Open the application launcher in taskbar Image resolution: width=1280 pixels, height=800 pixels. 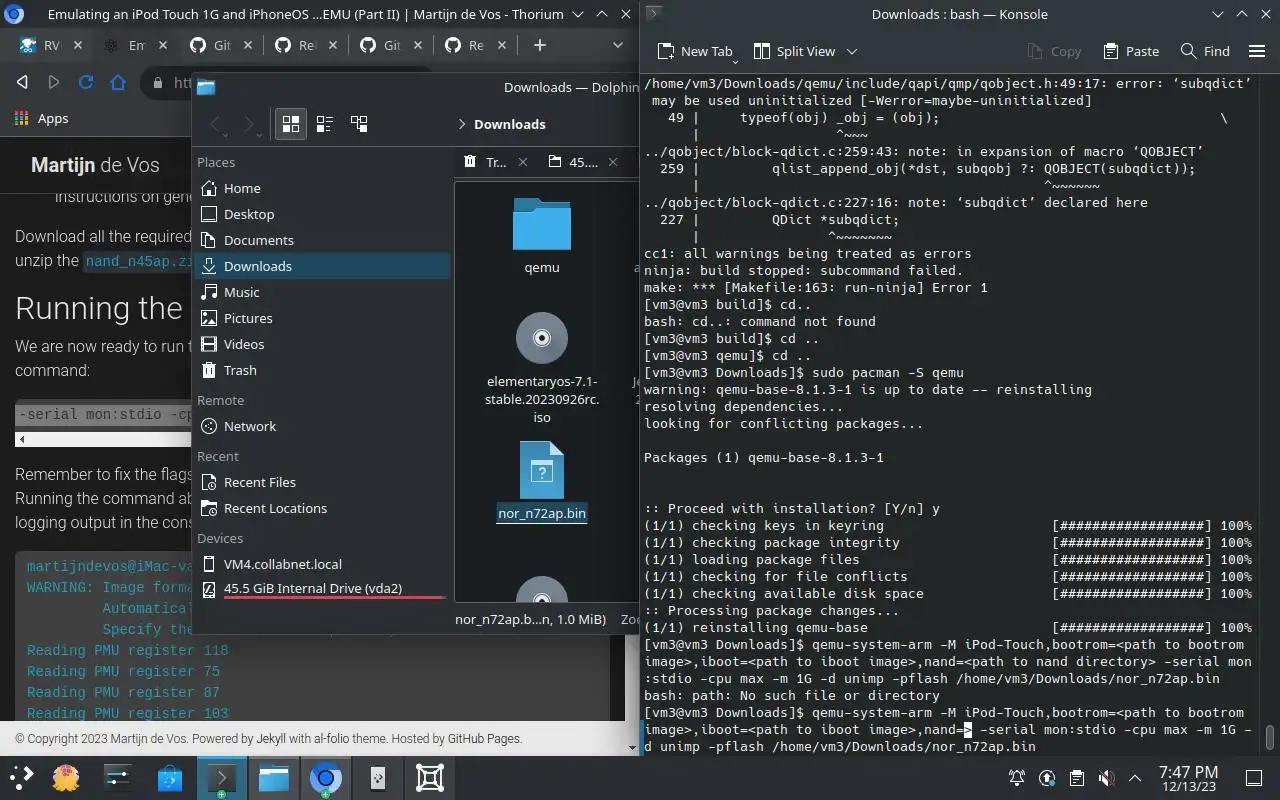tap(22, 778)
